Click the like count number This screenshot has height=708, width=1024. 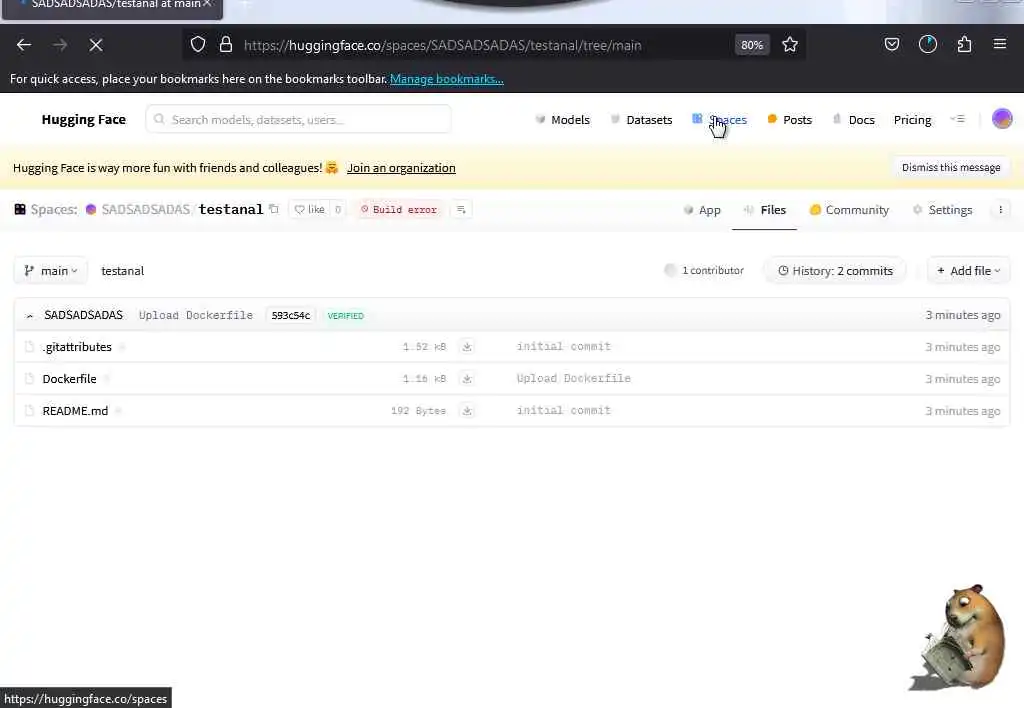click(338, 210)
